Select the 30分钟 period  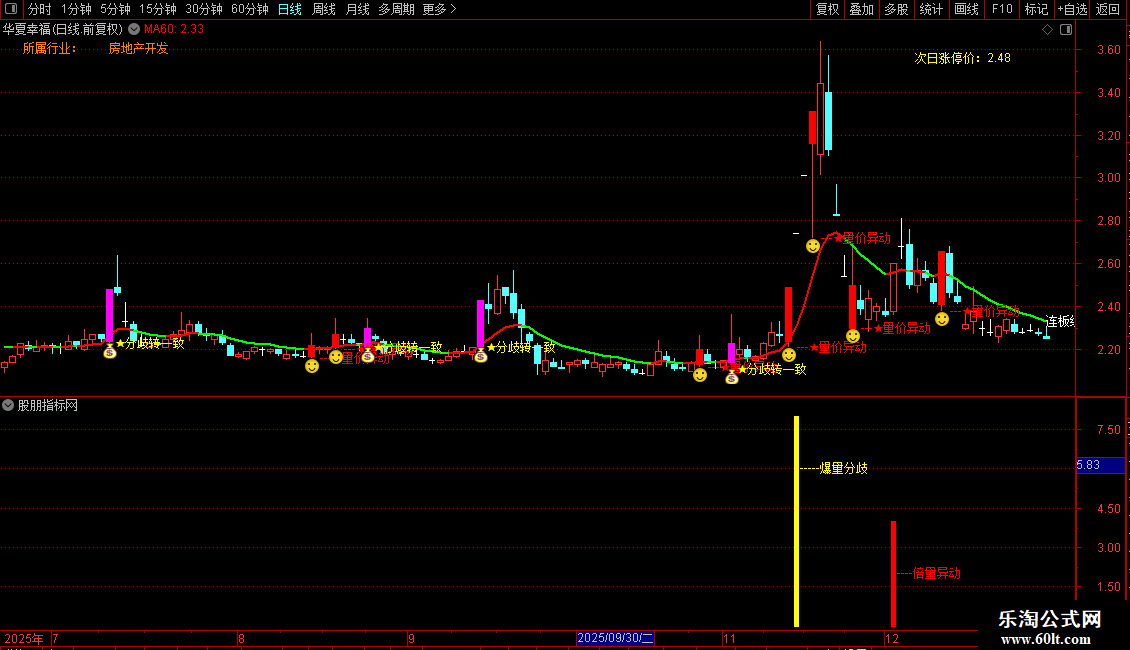click(204, 9)
